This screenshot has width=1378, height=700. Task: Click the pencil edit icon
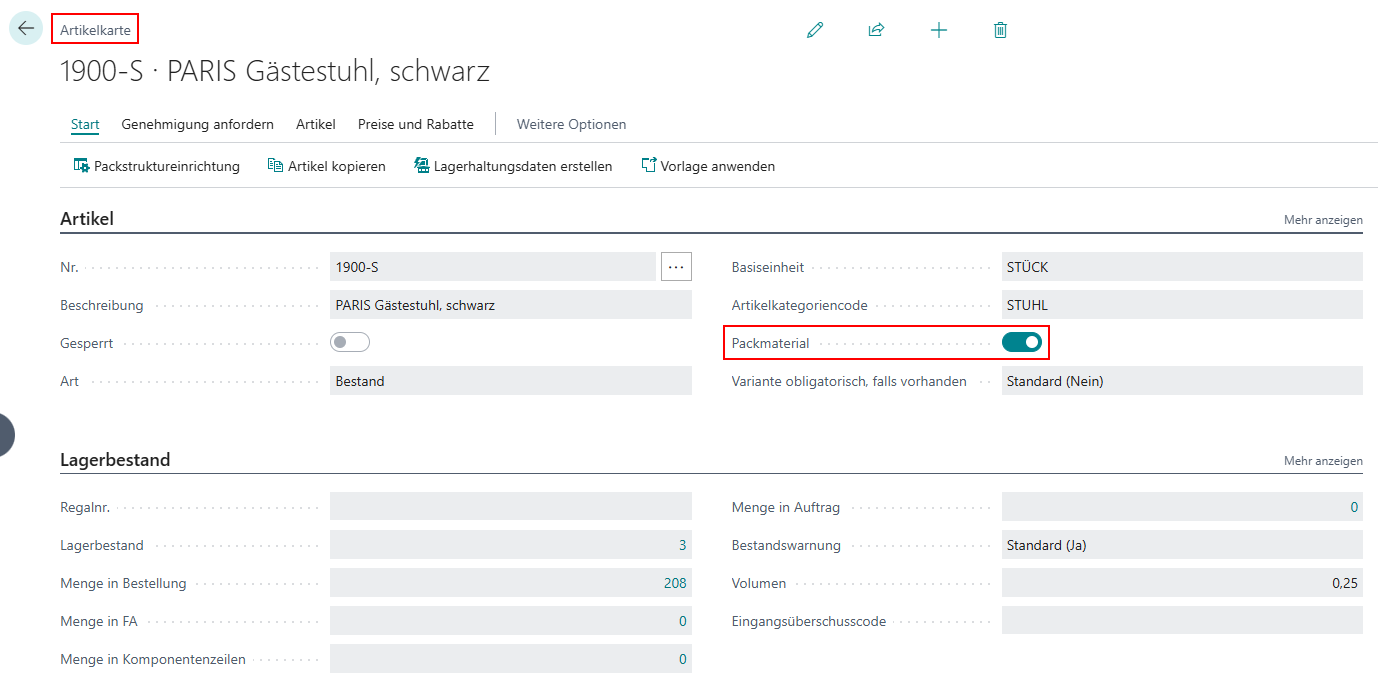pyautogui.click(x=815, y=30)
